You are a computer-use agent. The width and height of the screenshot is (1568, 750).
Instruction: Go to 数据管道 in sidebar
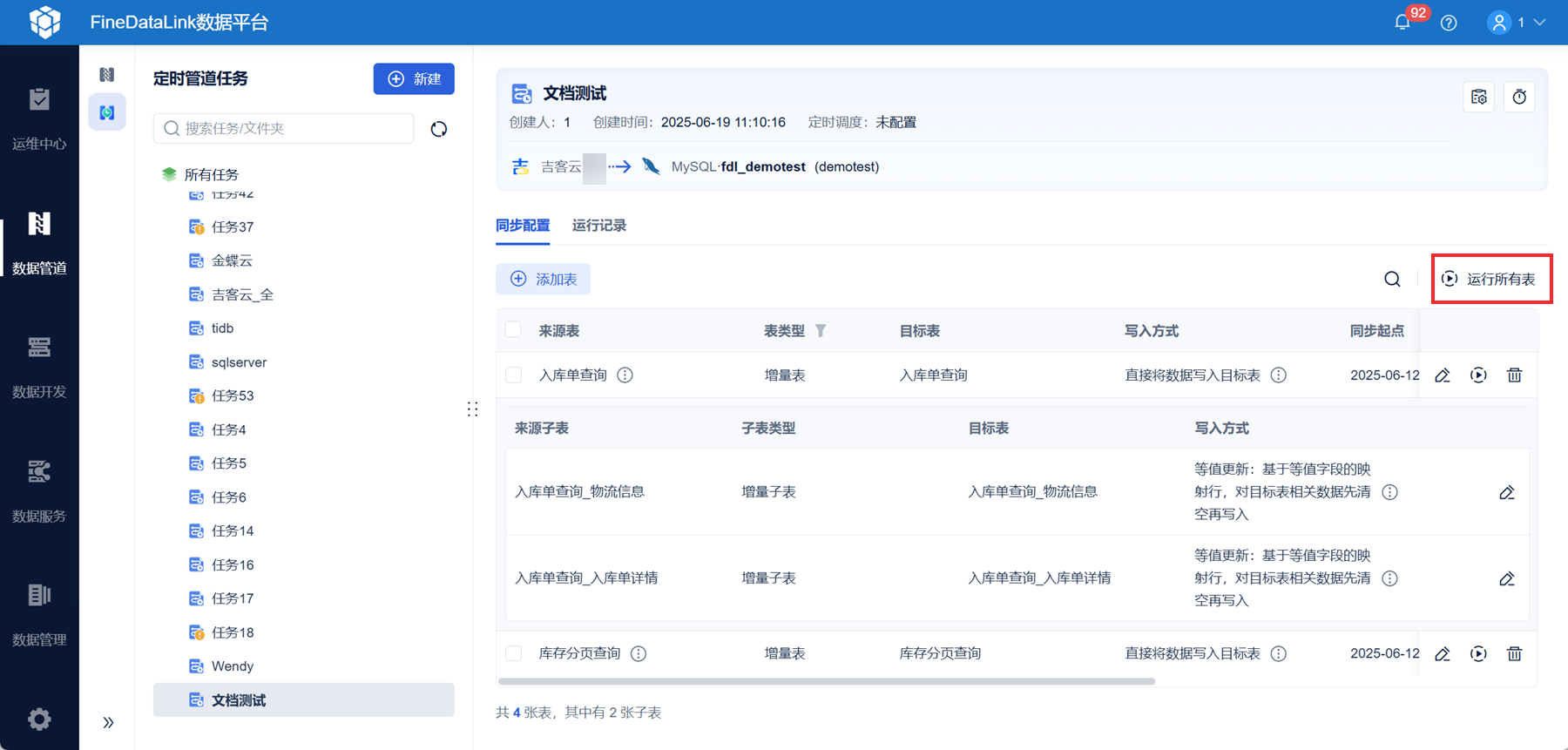39,244
